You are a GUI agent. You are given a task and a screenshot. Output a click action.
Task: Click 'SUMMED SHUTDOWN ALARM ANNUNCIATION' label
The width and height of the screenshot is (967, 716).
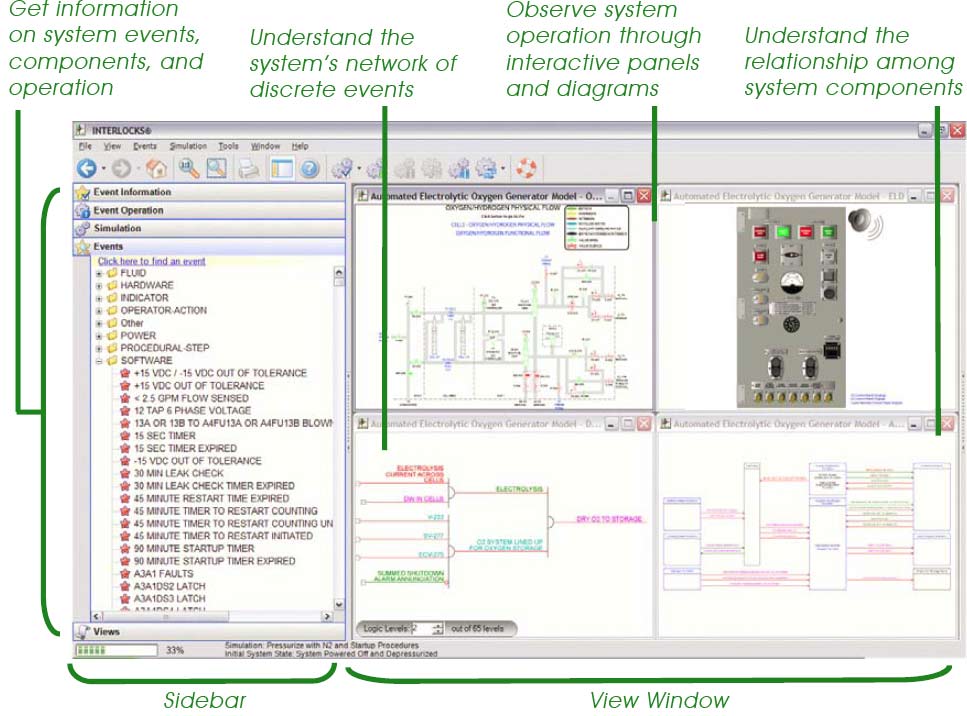(409, 576)
